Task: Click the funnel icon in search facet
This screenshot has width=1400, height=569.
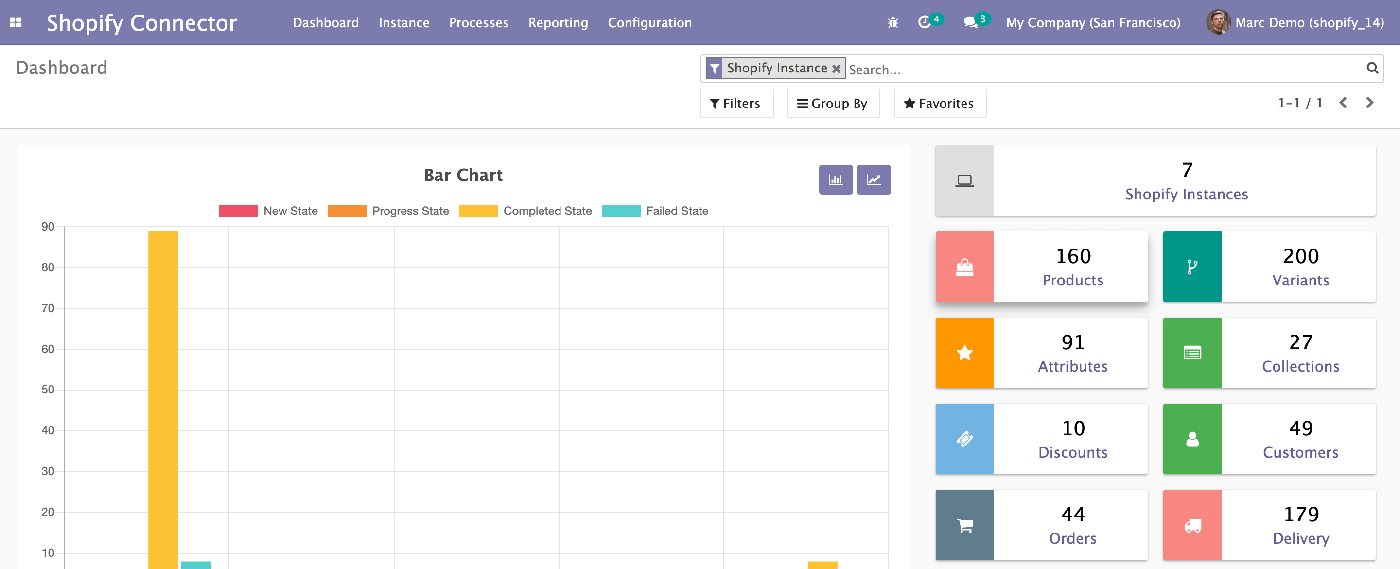Action: click(x=714, y=68)
